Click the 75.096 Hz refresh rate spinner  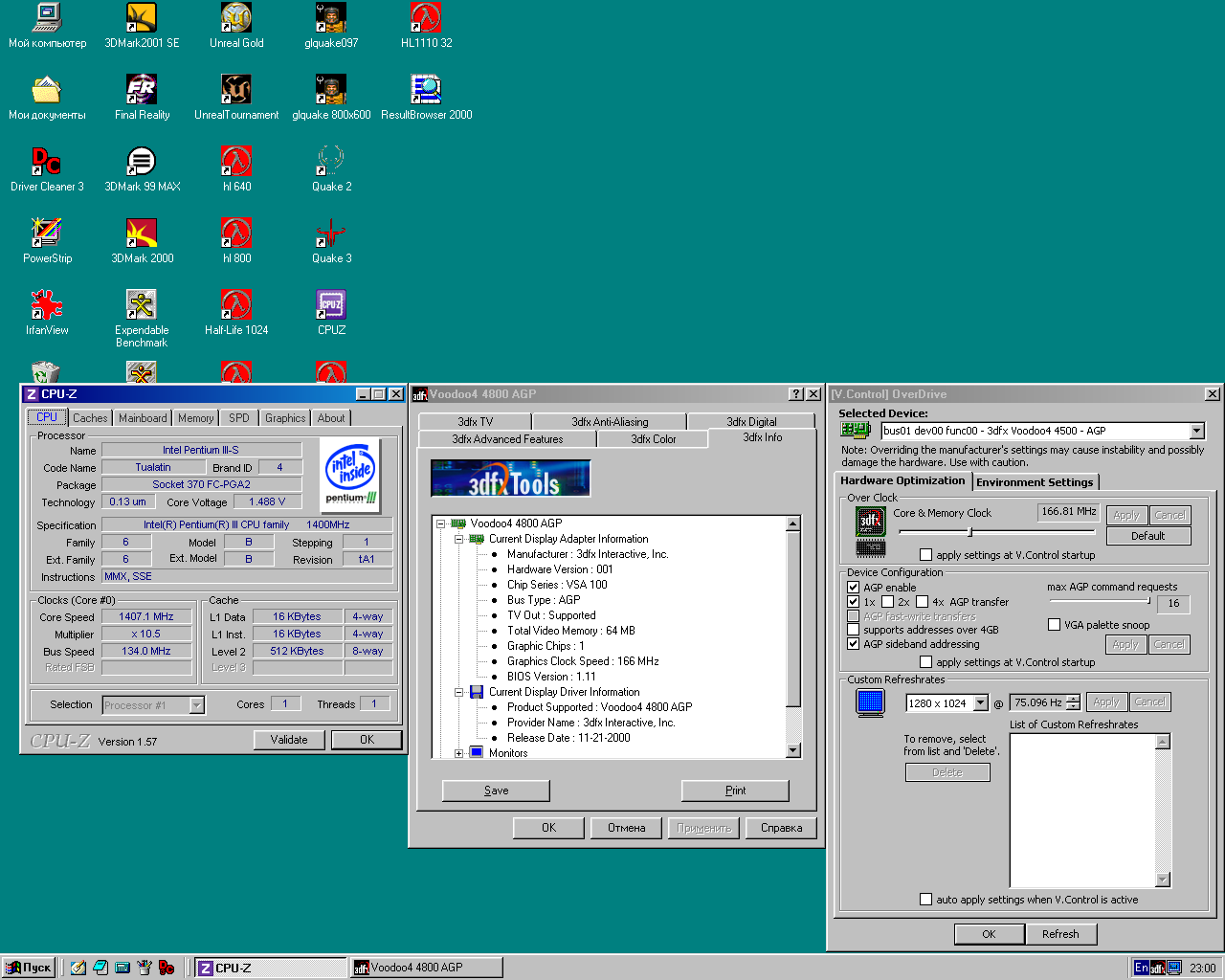point(1073,702)
